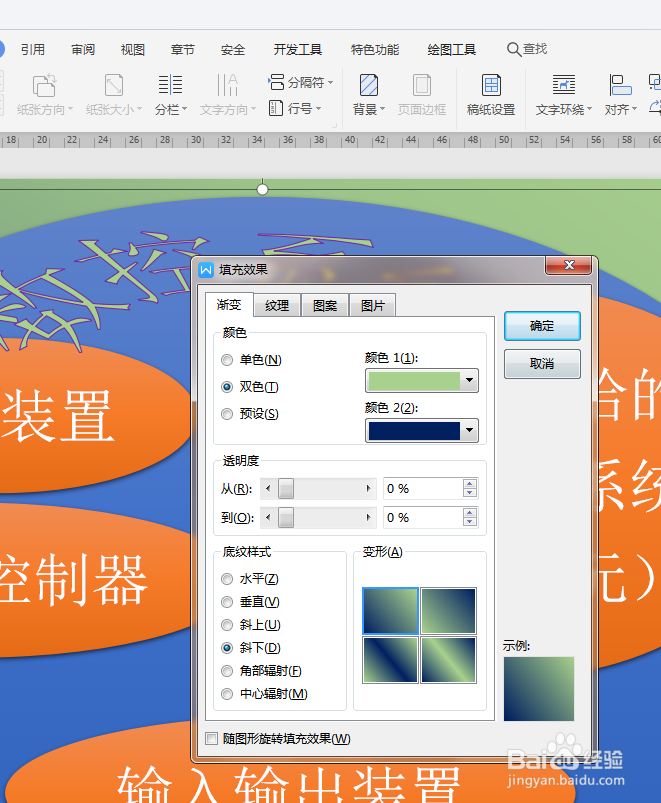This screenshot has height=803, width=661.
Task: Expand the 行号 dropdown arrow
Action: click(x=318, y=109)
